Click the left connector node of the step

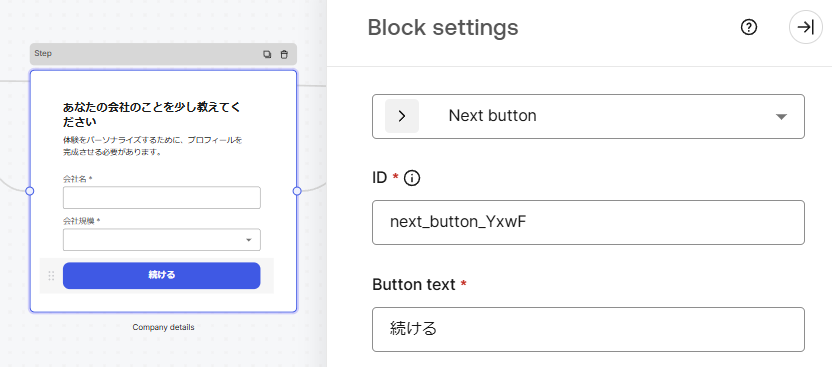click(x=30, y=191)
